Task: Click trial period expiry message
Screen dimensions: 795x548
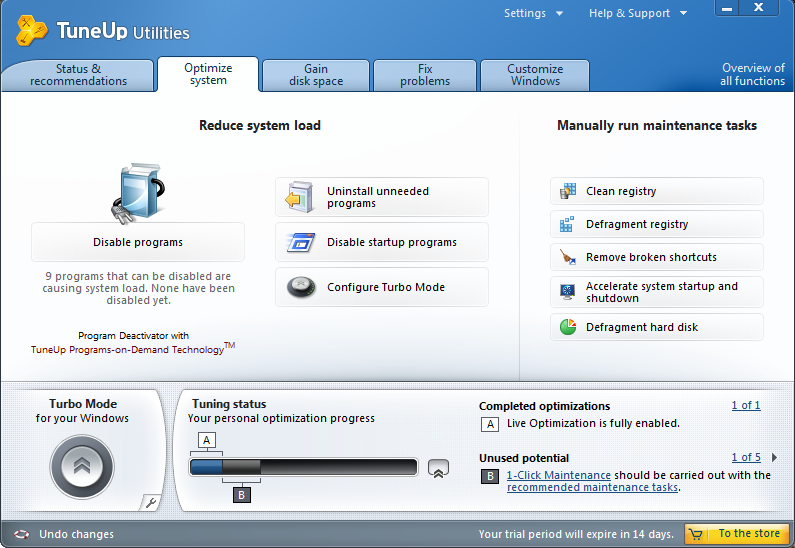Action: [x=576, y=534]
